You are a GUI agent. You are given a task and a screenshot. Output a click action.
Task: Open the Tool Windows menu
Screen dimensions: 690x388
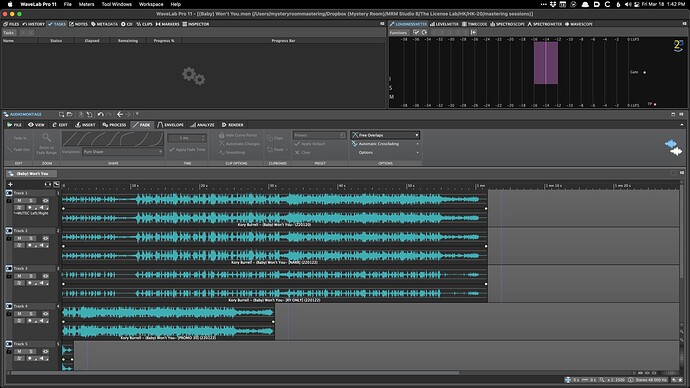click(117, 4)
